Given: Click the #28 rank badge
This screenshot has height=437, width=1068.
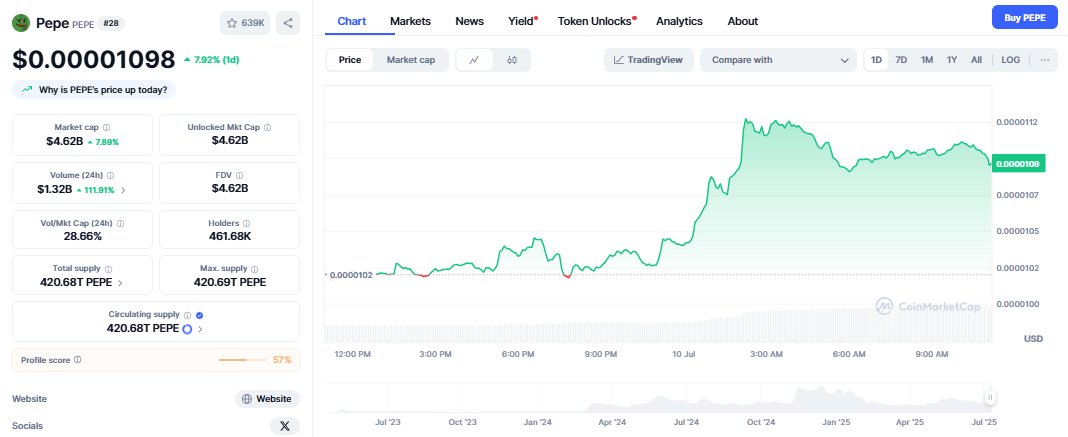Looking at the screenshot, I should point(111,23).
